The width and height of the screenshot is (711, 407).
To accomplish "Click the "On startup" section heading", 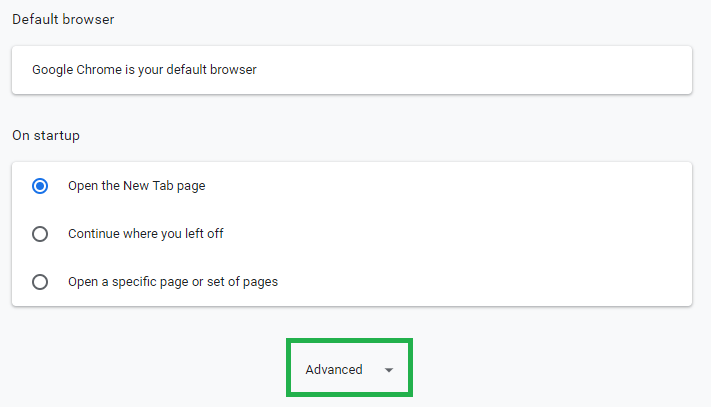I will (46, 135).
